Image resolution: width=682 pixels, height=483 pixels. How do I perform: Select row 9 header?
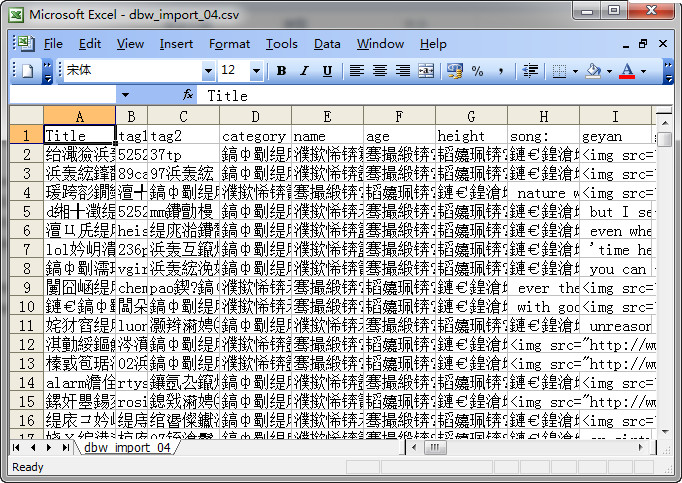(x=27, y=288)
